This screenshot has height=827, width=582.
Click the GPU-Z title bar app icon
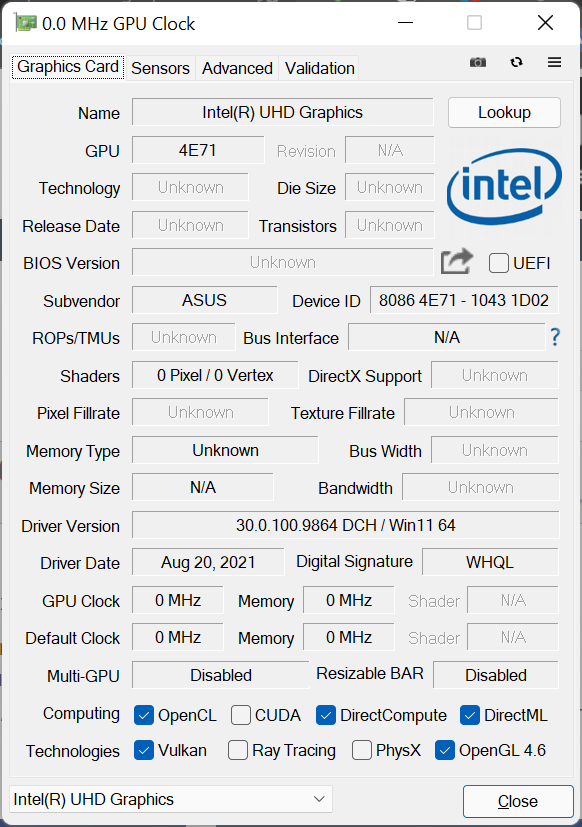click(x=25, y=23)
